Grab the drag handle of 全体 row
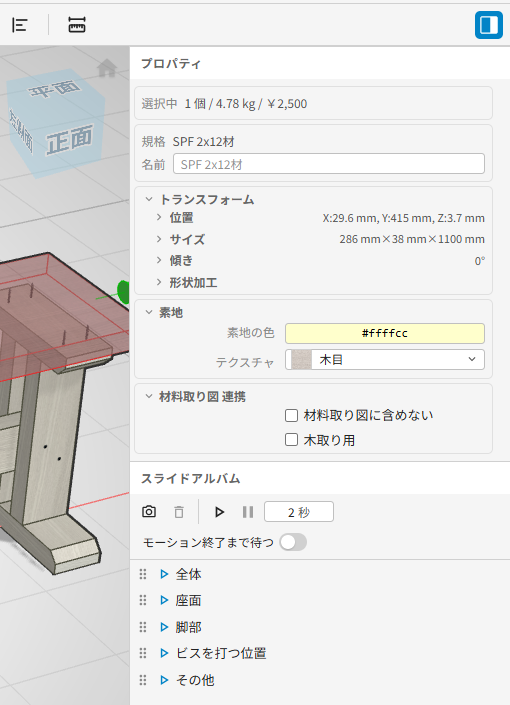Viewport: 510px width, 705px height. pos(143,574)
